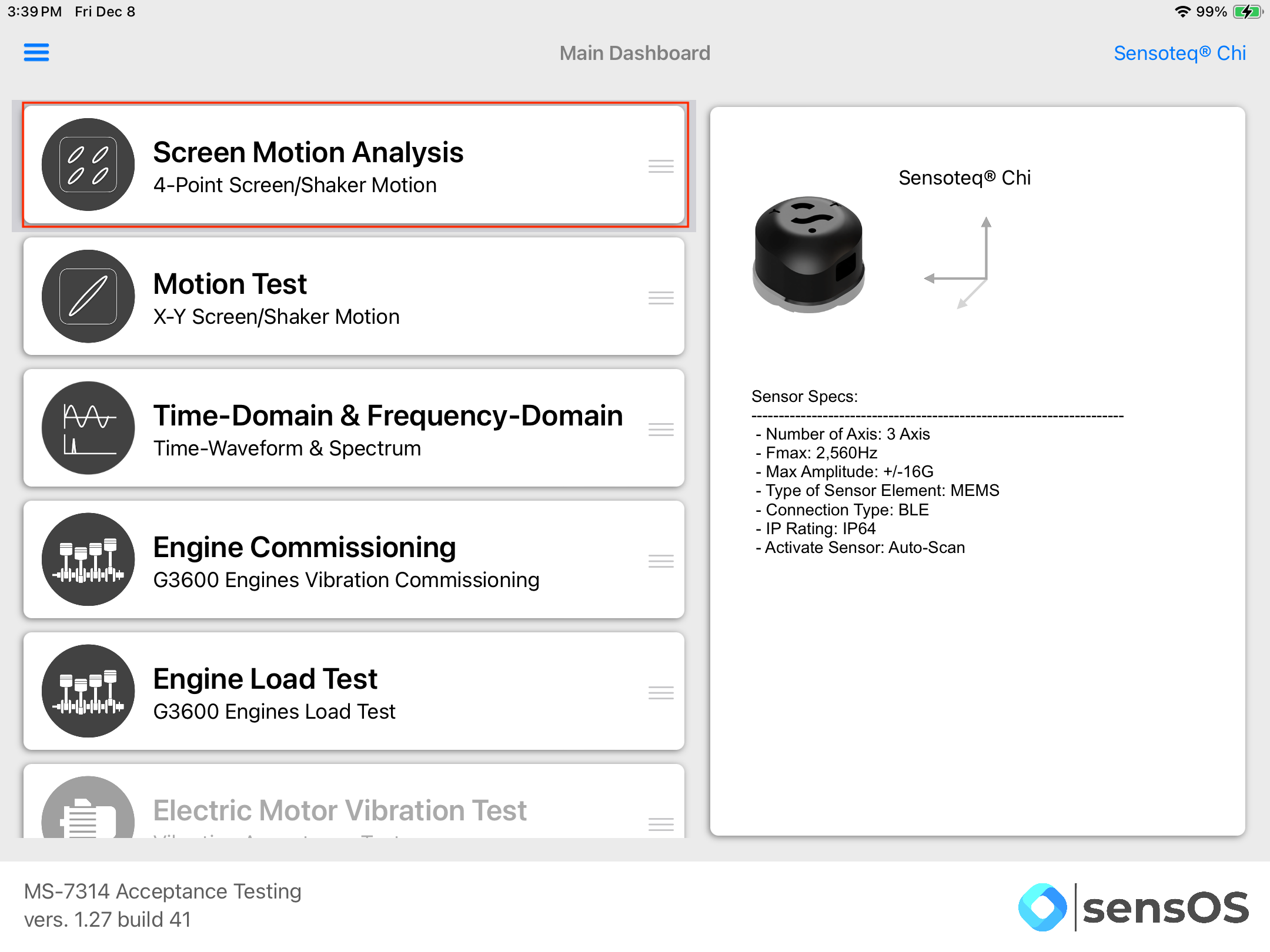1270x952 pixels.
Task: Click the Sensor Specs heading
Action: [804, 397]
